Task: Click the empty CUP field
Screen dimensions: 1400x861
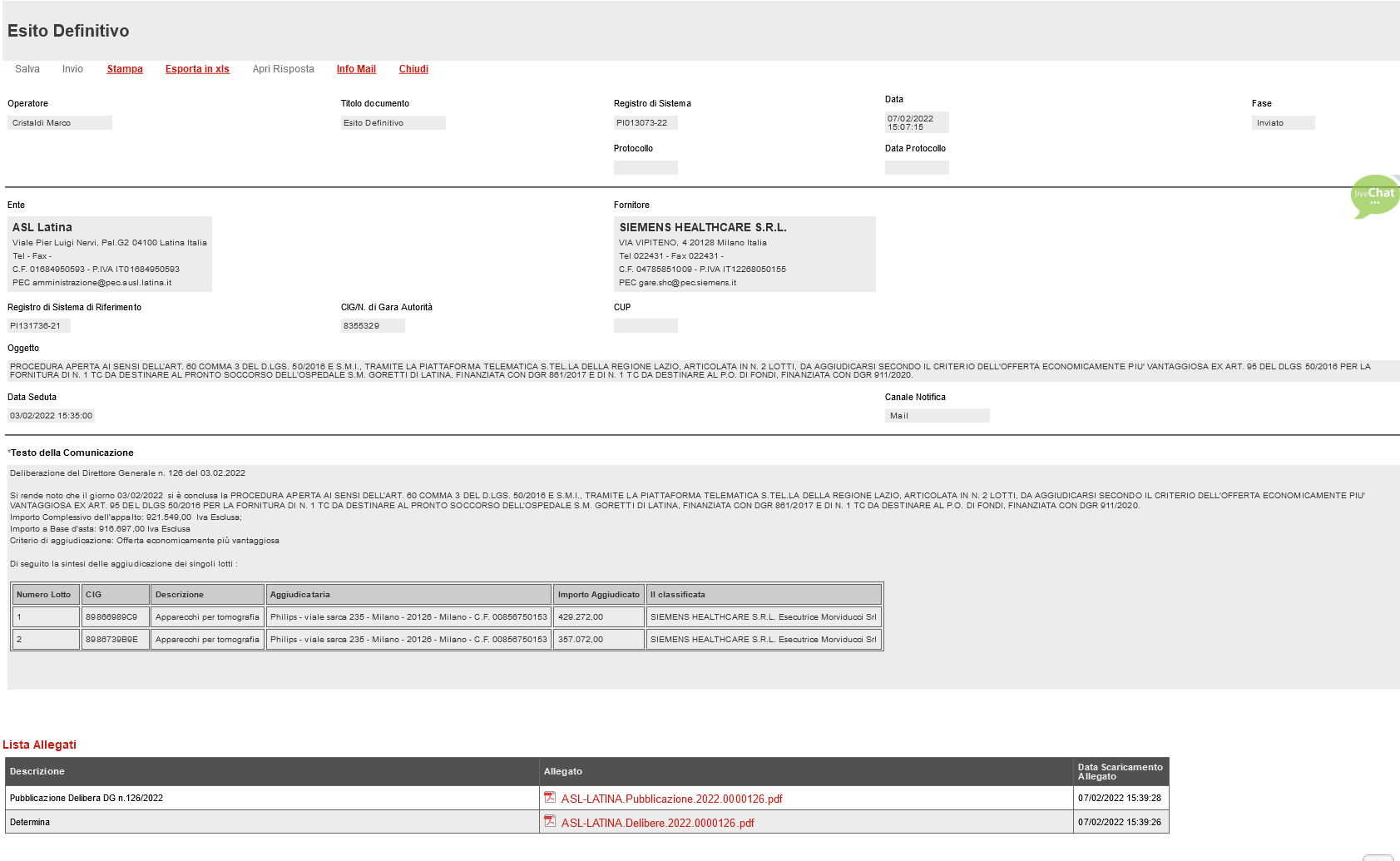Action: point(646,326)
